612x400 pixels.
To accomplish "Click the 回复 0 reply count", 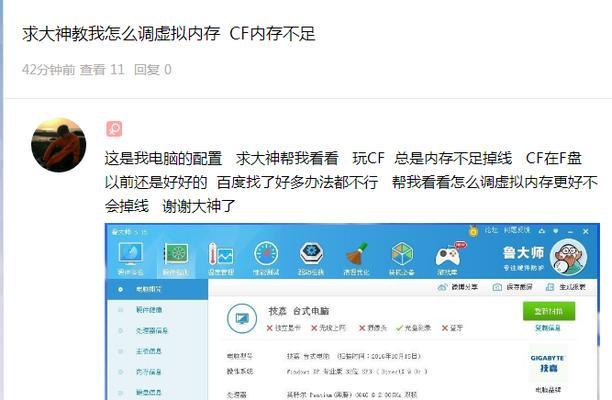I will click(153, 70).
